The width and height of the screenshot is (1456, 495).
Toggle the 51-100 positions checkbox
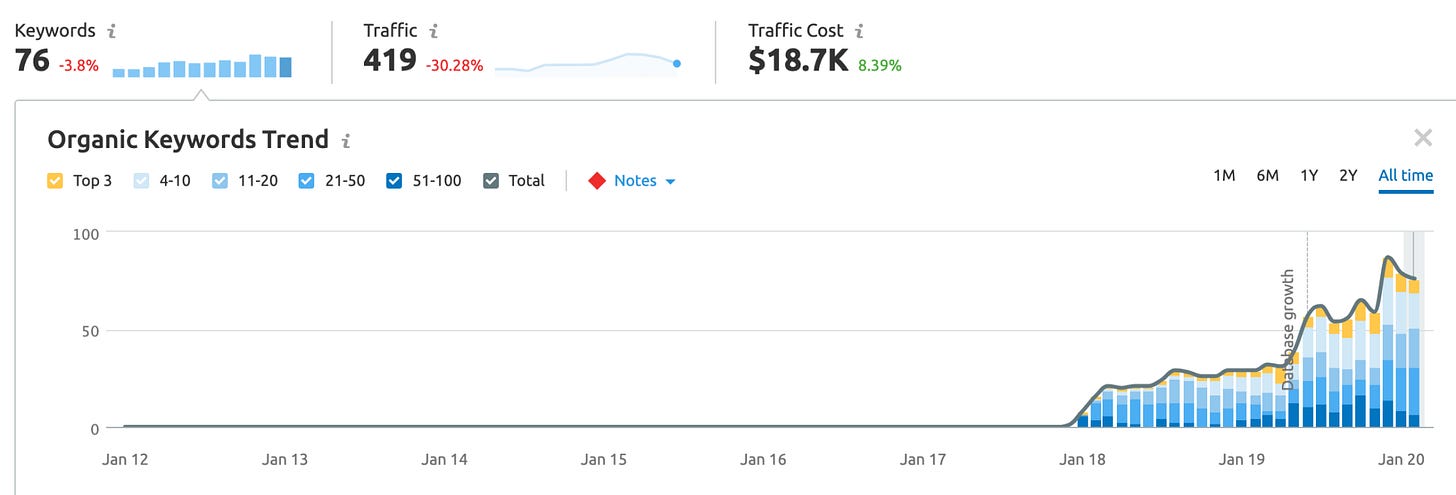coord(393,181)
